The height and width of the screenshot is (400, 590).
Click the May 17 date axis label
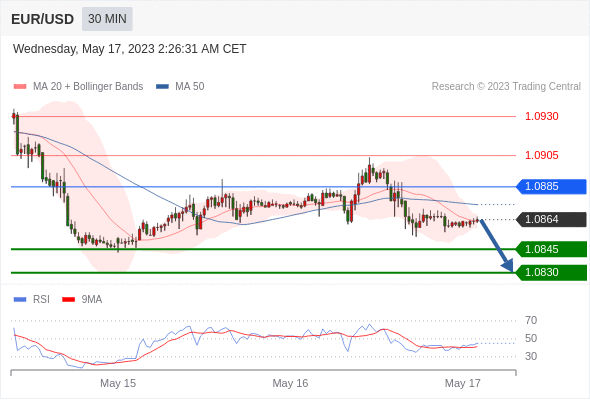[463, 383]
